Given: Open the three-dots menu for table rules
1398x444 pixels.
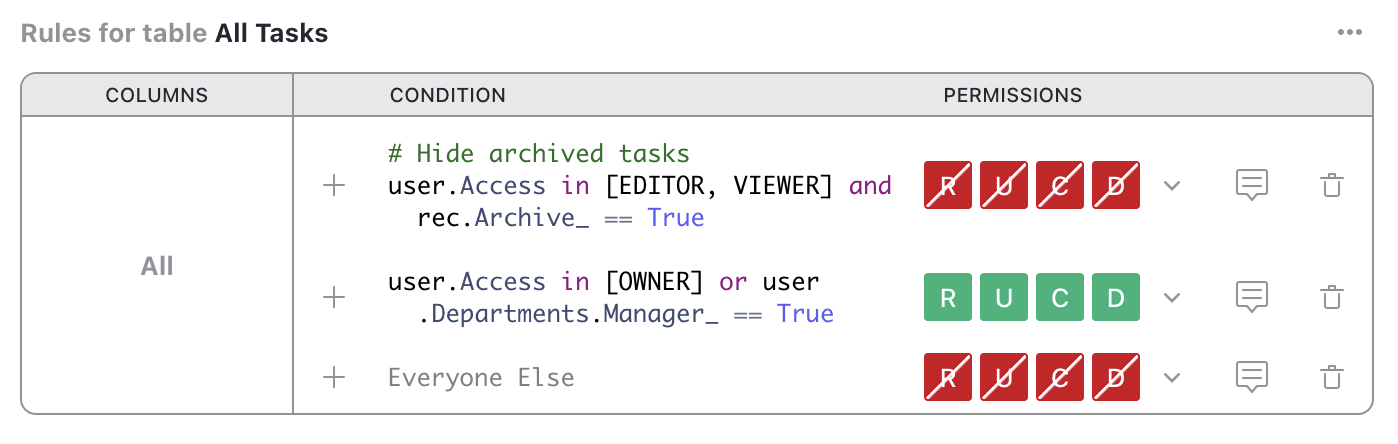Looking at the screenshot, I should (x=1349, y=33).
